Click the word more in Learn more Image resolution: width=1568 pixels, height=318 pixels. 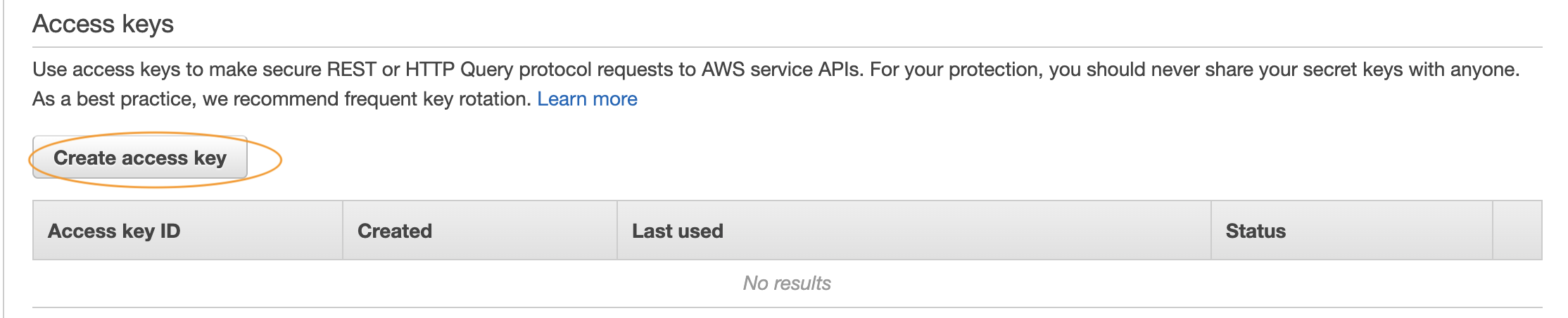[614, 99]
